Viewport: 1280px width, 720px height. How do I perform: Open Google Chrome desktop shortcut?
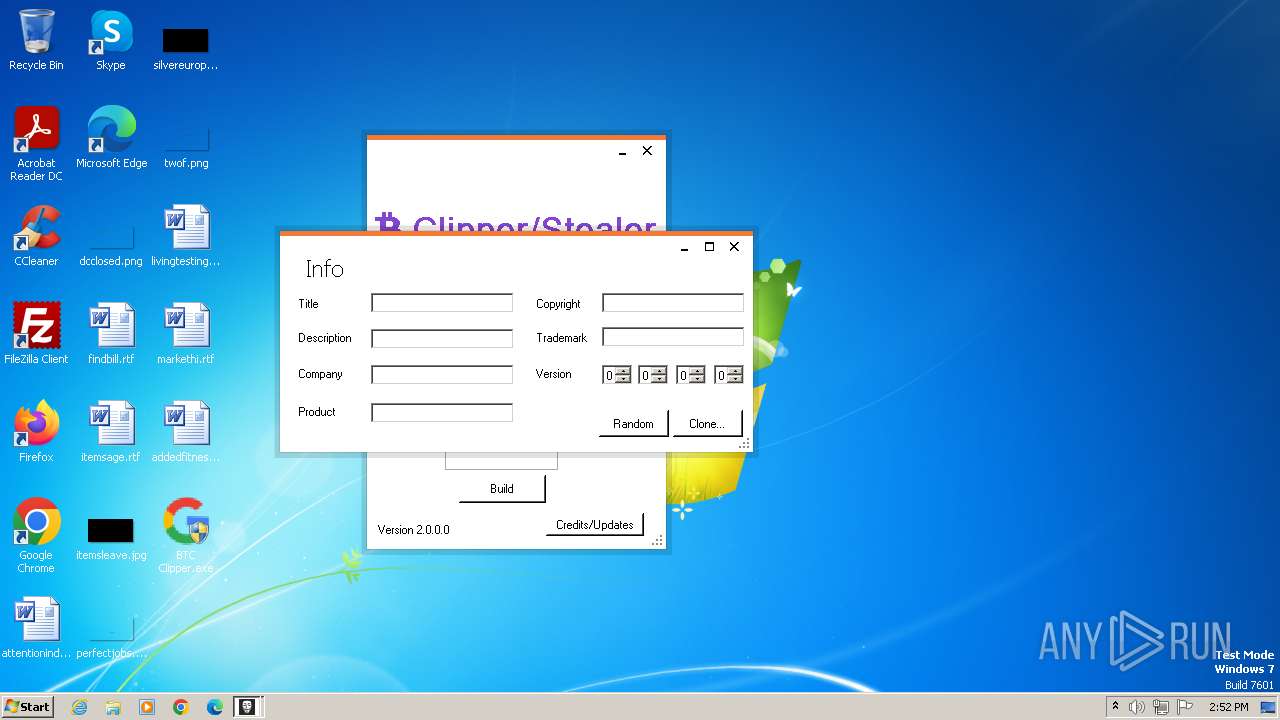pos(36,536)
